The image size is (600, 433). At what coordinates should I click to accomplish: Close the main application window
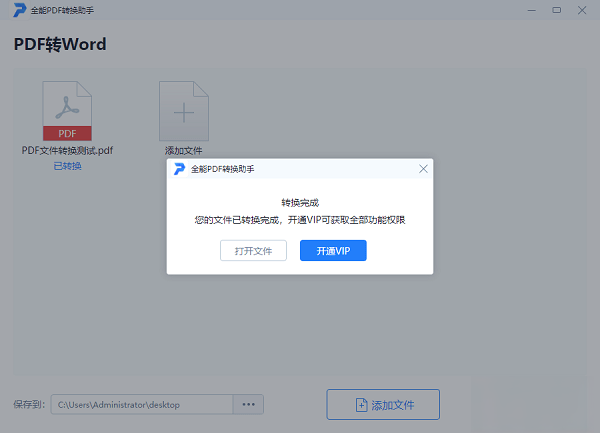click(x=582, y=10)
